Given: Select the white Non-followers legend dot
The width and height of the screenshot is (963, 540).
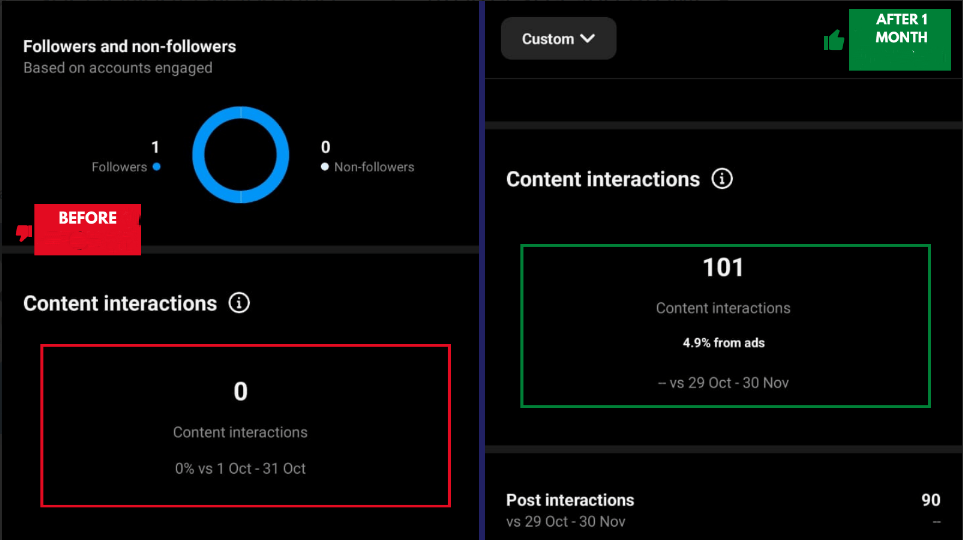Looking at the screenshot, I should [325, 167].
